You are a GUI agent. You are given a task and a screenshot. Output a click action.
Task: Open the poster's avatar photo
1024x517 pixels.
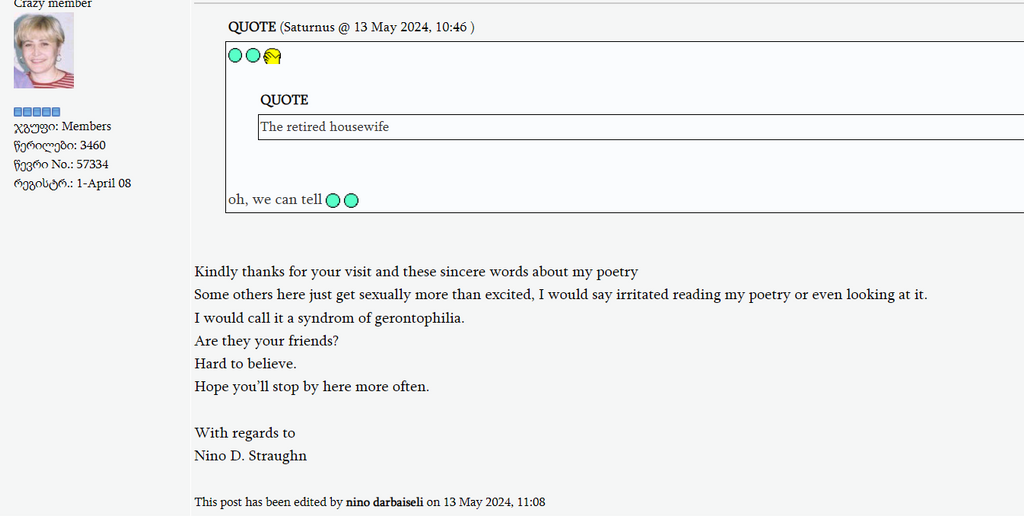[x=44, y=50]
